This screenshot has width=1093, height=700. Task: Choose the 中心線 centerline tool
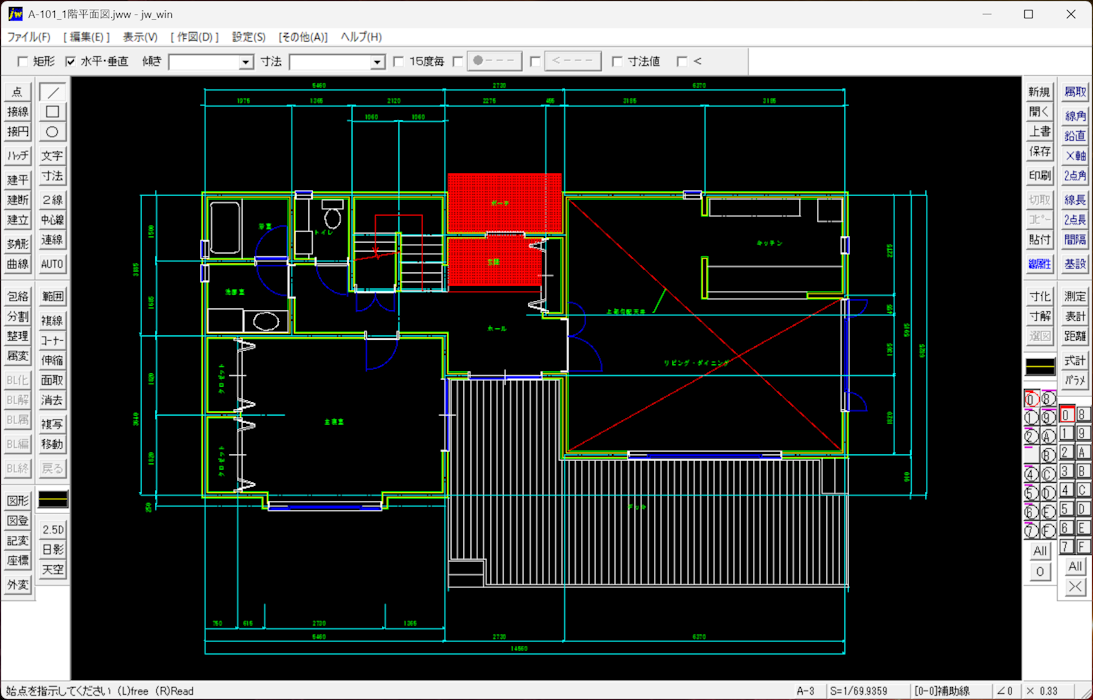[x=52, y=220]
